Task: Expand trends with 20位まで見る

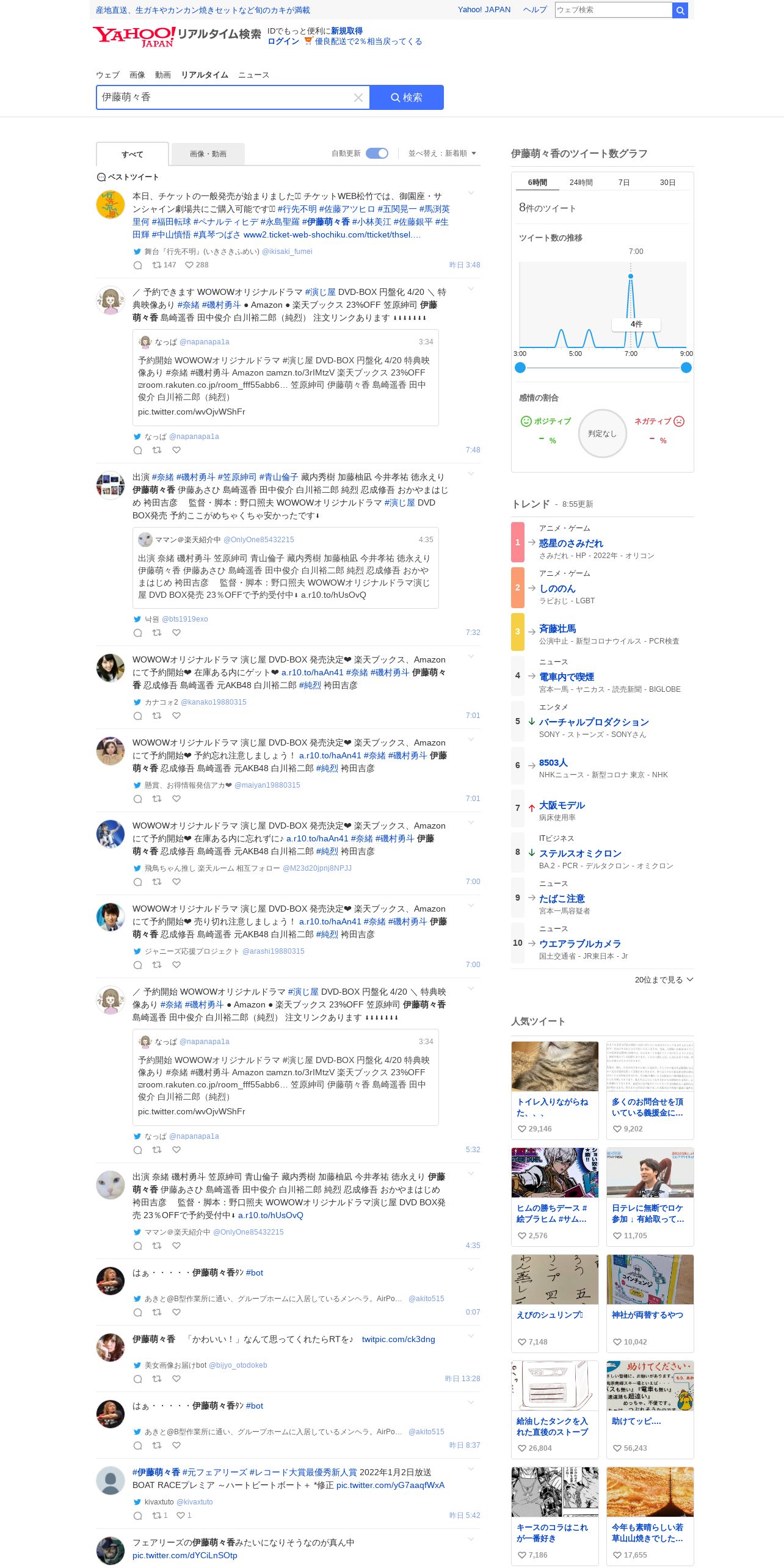Action: point(664,980)
